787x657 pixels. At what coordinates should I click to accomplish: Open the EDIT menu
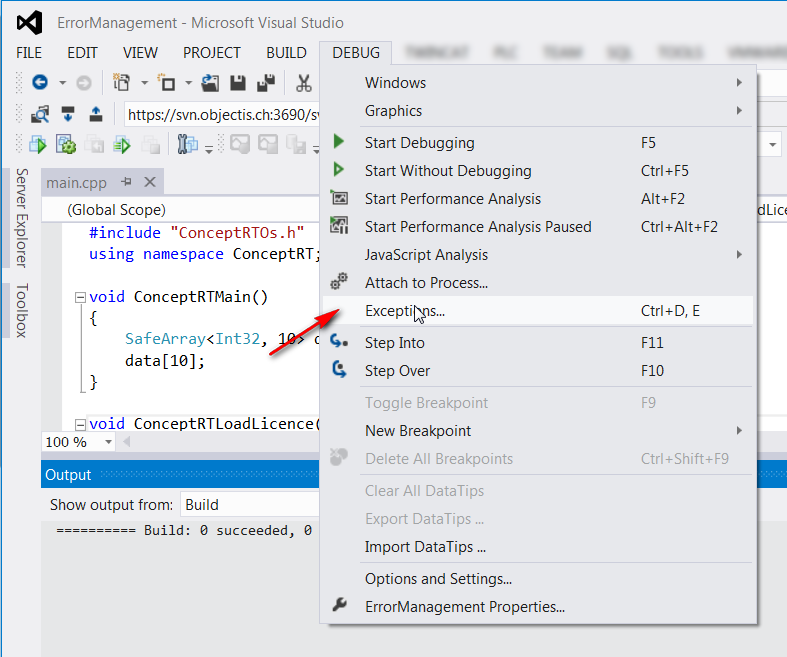pos(82,53)
